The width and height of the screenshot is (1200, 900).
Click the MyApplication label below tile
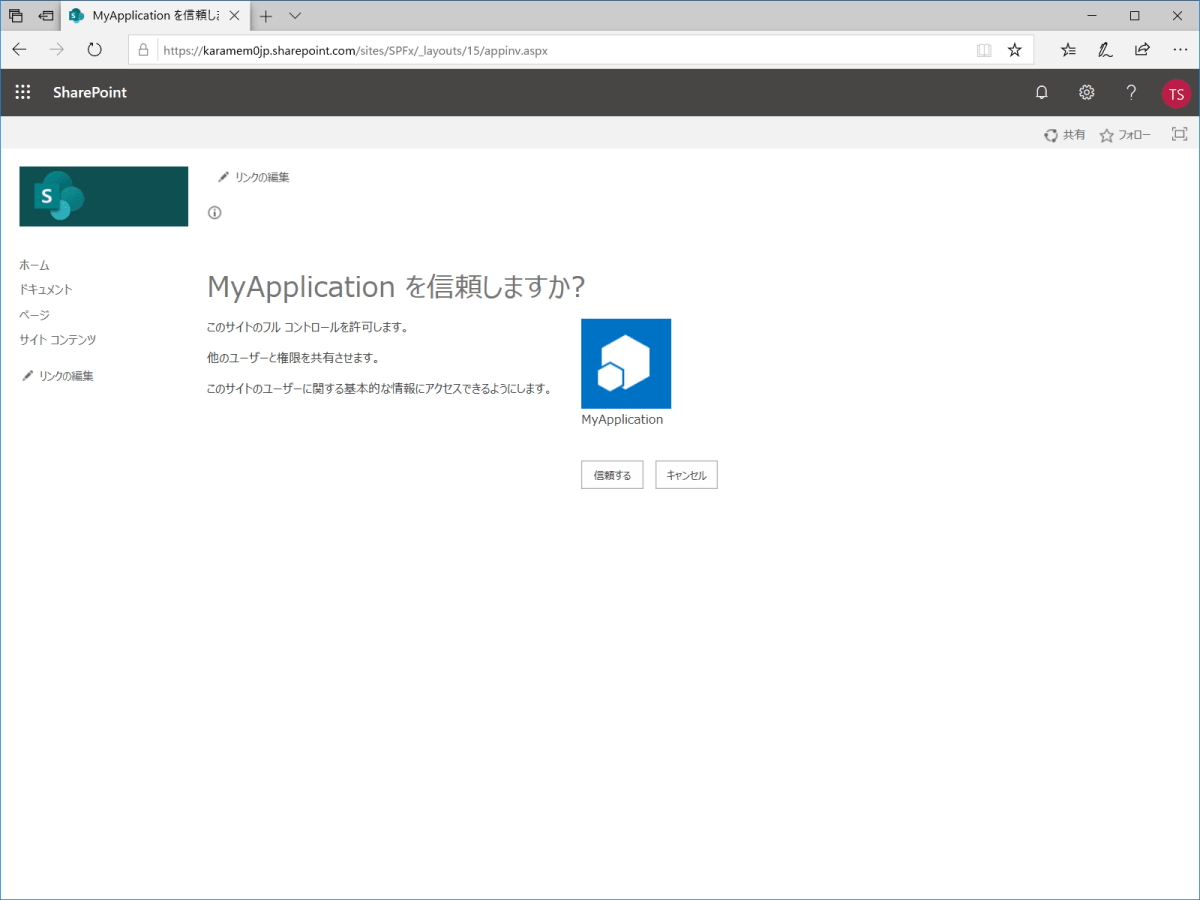[x=622, y=420]
